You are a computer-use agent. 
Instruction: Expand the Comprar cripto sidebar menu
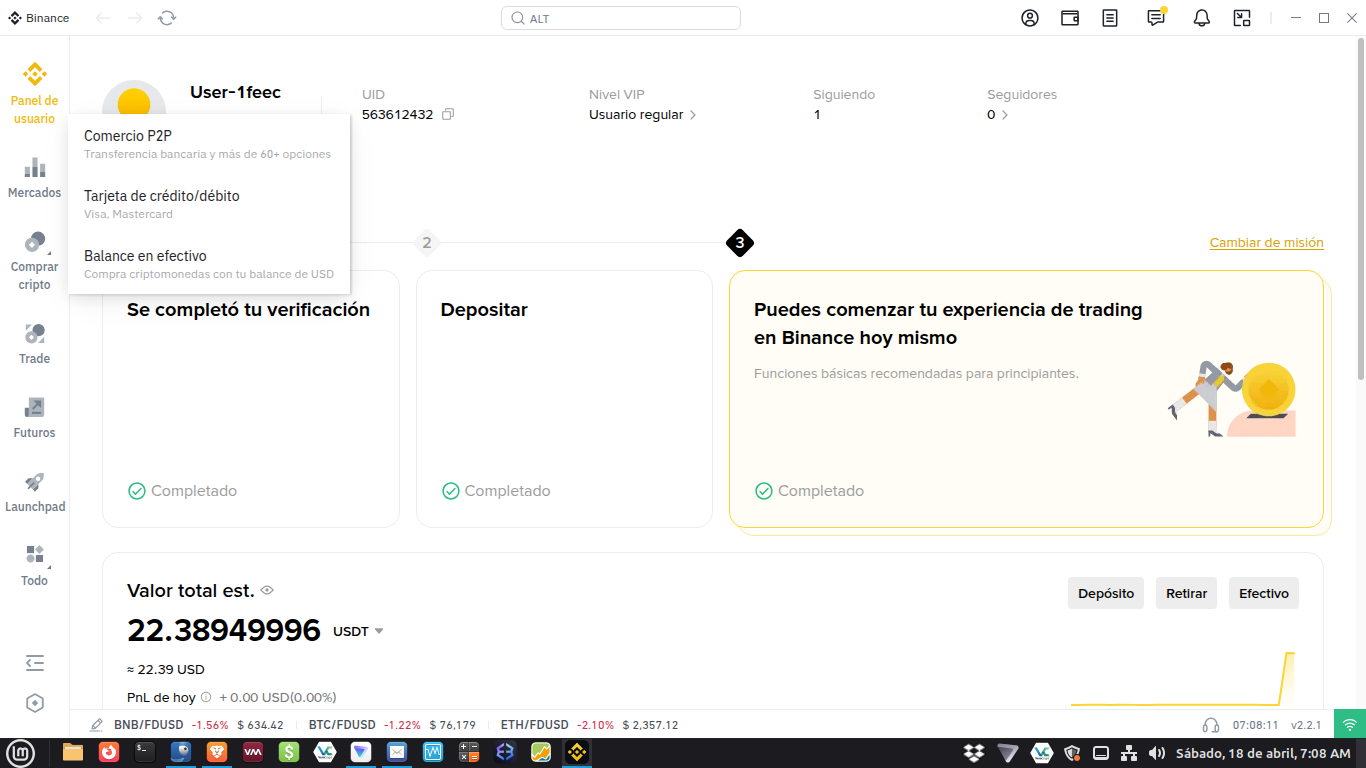click(x=35, y=260)
